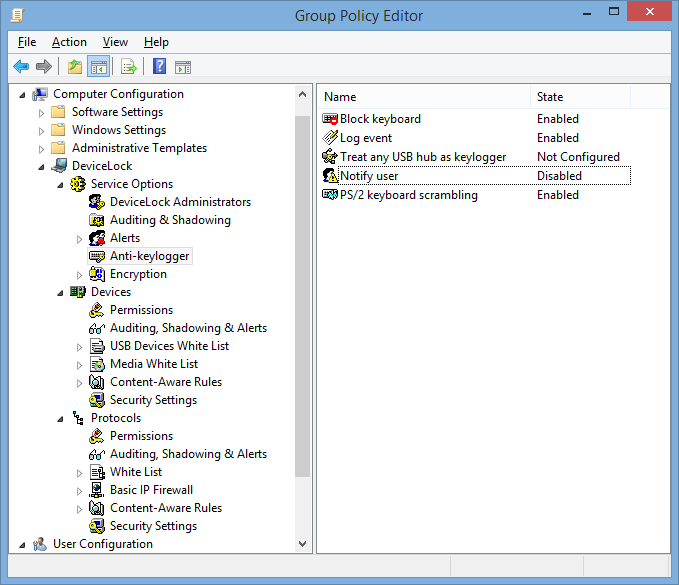Click Disabled state of Notify user
Screen dimensions: 679x585
(x=559, y=176)
